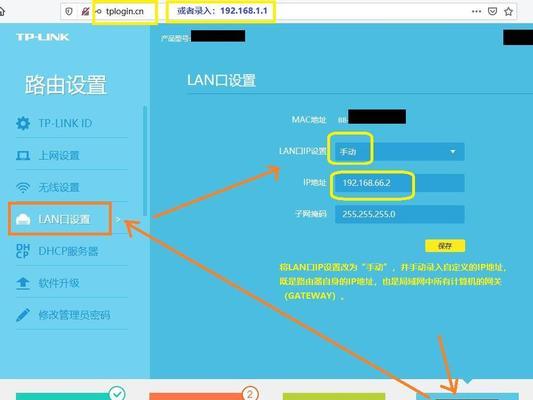The image size is (533, 400).
Task: Click the teal bottom tab with checkmark
Action: (x=64, y=396)
